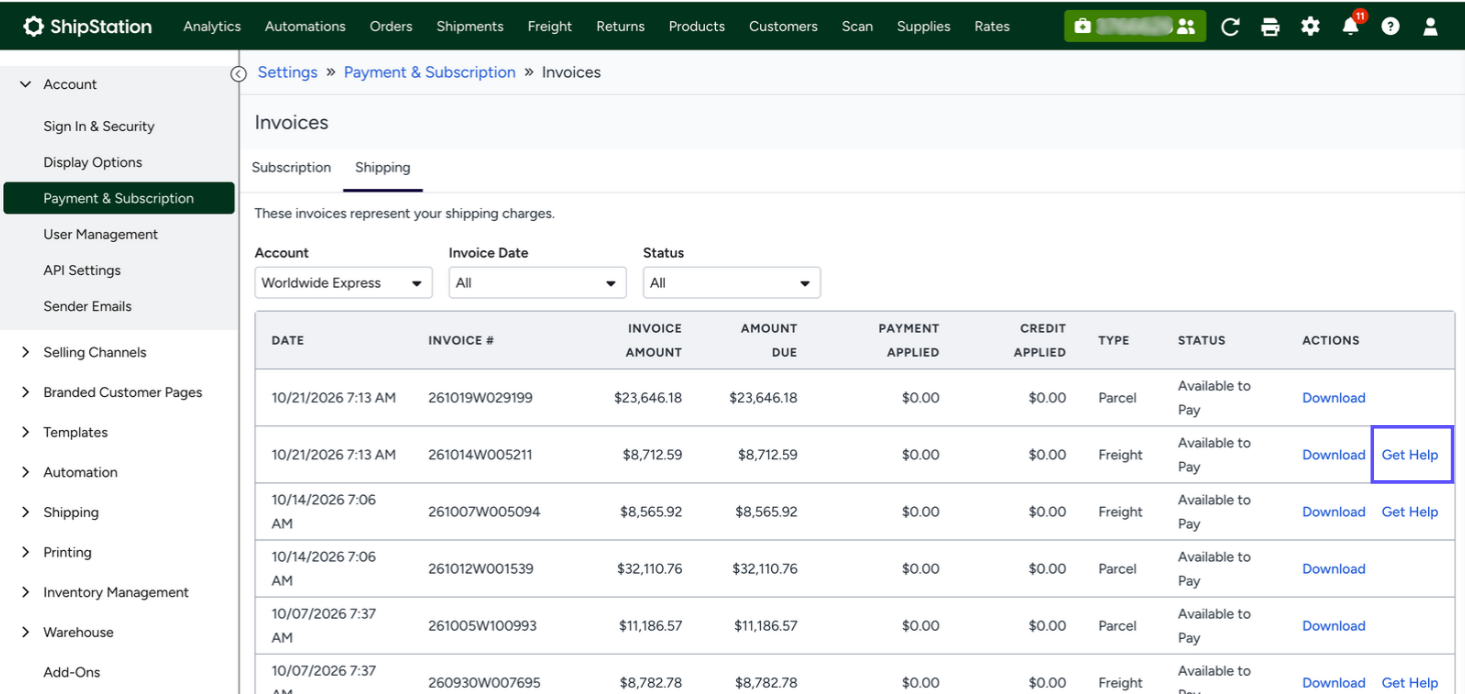Go to Shipments in the top menu

click(470, 26)
